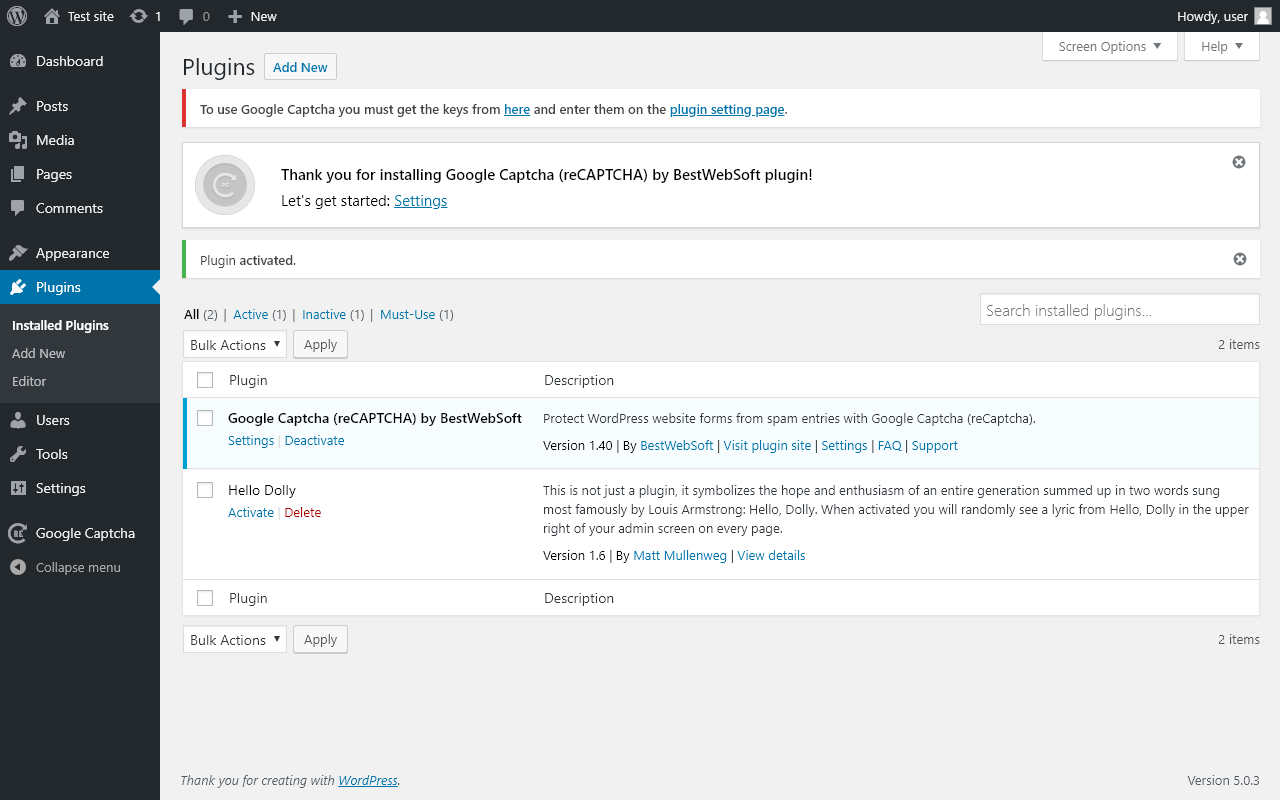
Task: Click the WordPress logo icon in admin bar
Action: (17, 16)
